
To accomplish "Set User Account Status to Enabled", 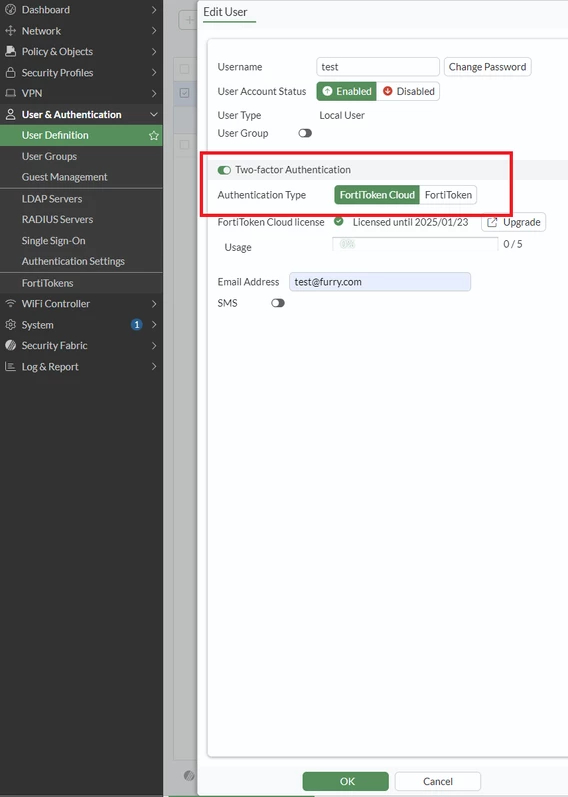I will click(x=347, y=91).
